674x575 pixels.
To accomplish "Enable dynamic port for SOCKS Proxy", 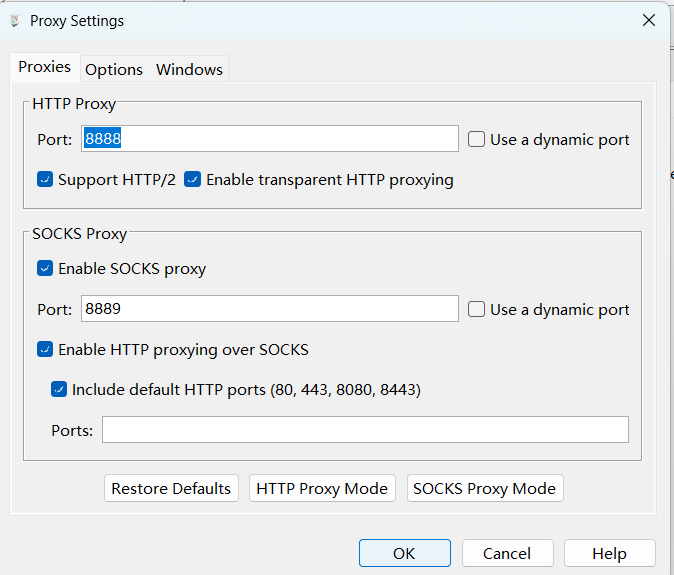I will (x=476, y=309).
